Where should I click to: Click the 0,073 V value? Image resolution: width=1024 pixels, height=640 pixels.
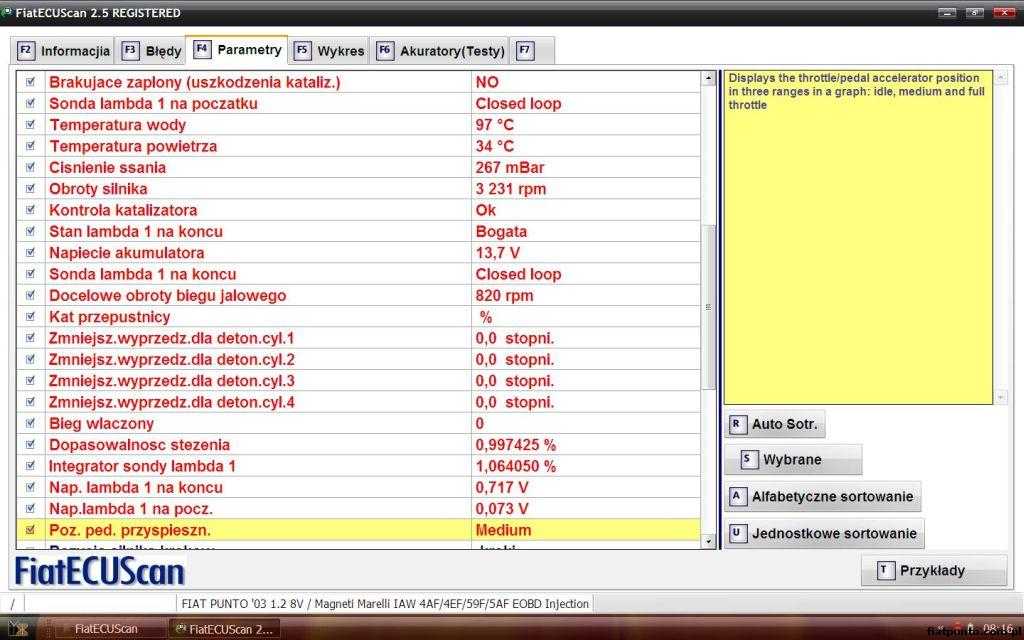click(x=502, y=509)
